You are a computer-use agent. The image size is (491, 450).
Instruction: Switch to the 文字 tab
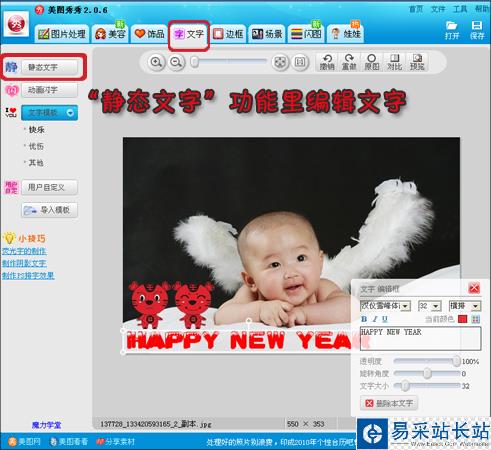(189, 34)
